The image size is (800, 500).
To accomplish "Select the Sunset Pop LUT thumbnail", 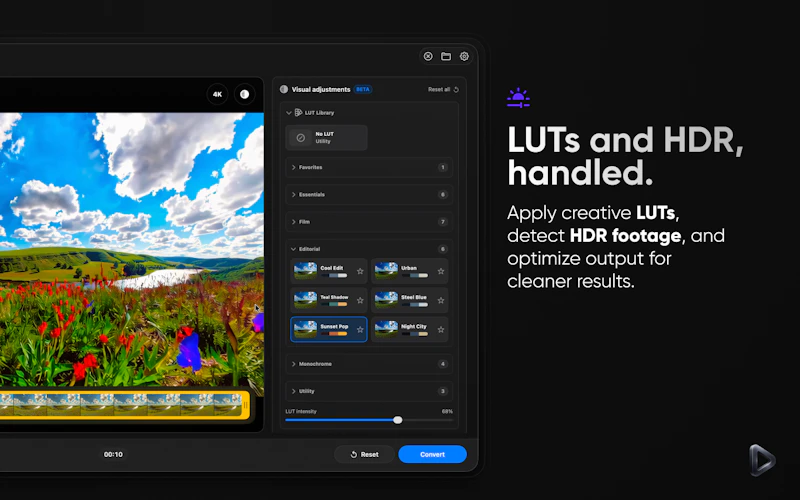I will [306, 329].
